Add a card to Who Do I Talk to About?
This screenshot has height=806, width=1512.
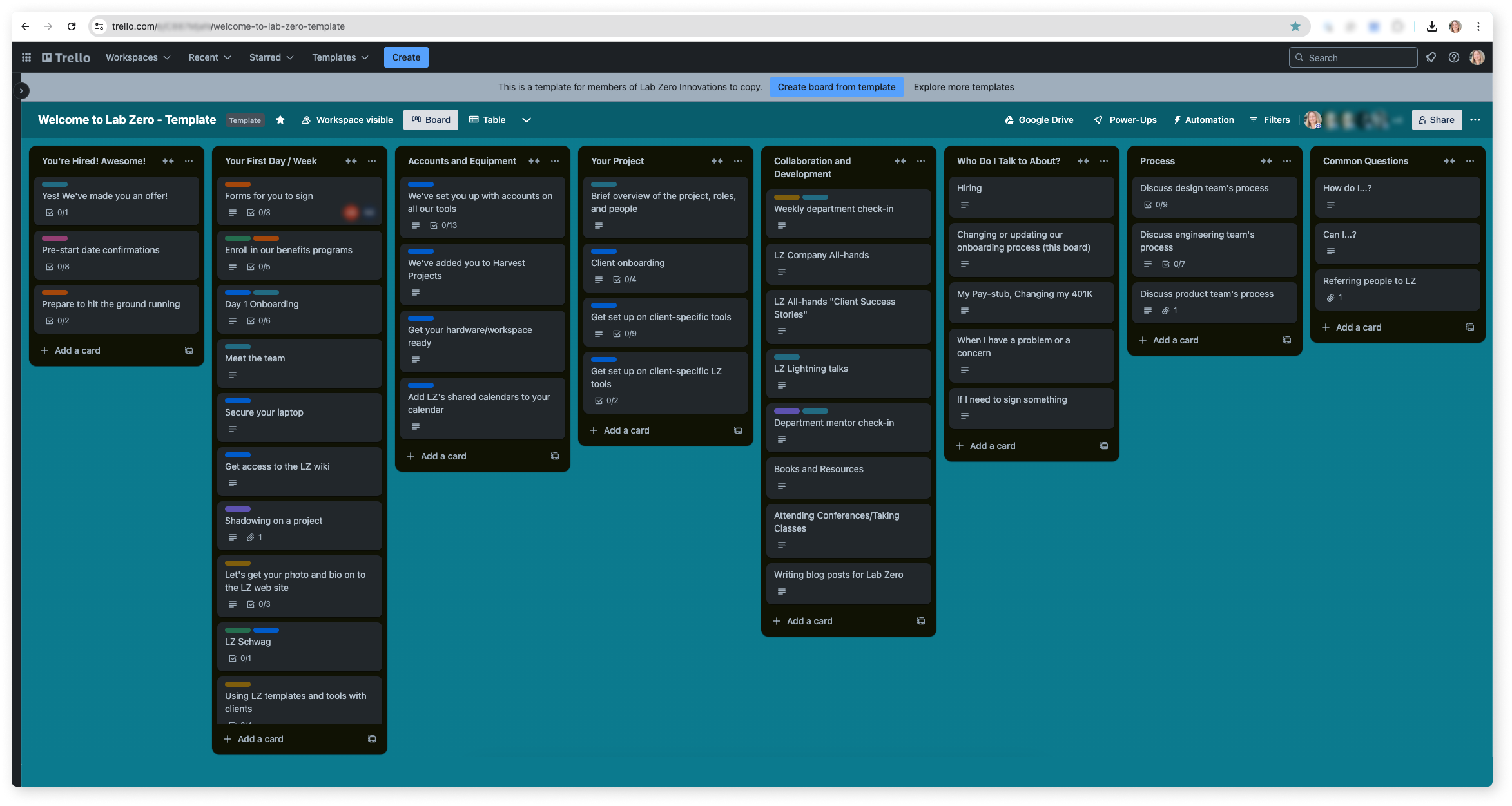986,446
